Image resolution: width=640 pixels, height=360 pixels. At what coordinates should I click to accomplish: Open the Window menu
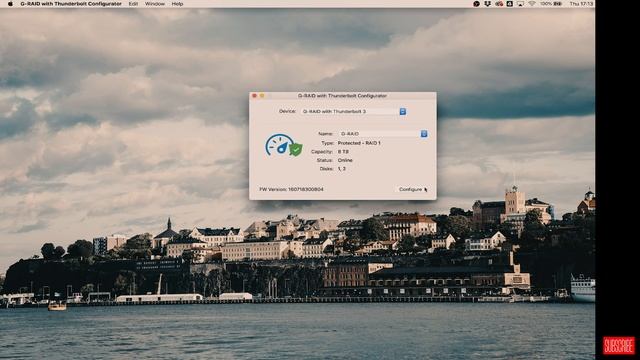pos(155,4)
